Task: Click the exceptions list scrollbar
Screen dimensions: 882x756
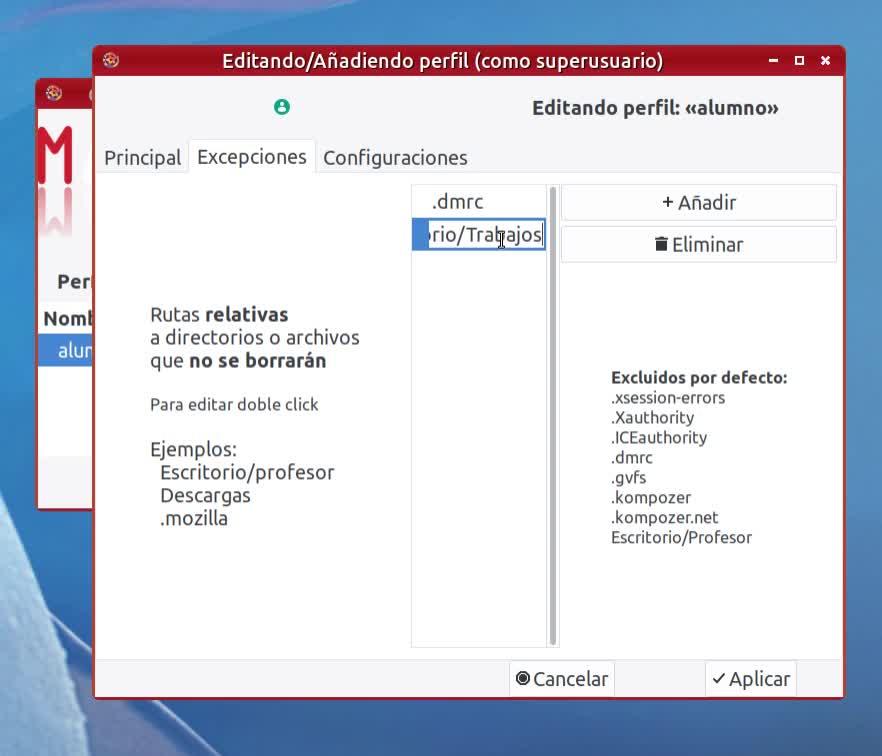Action: pyautogui.click(x=553, y=416)
